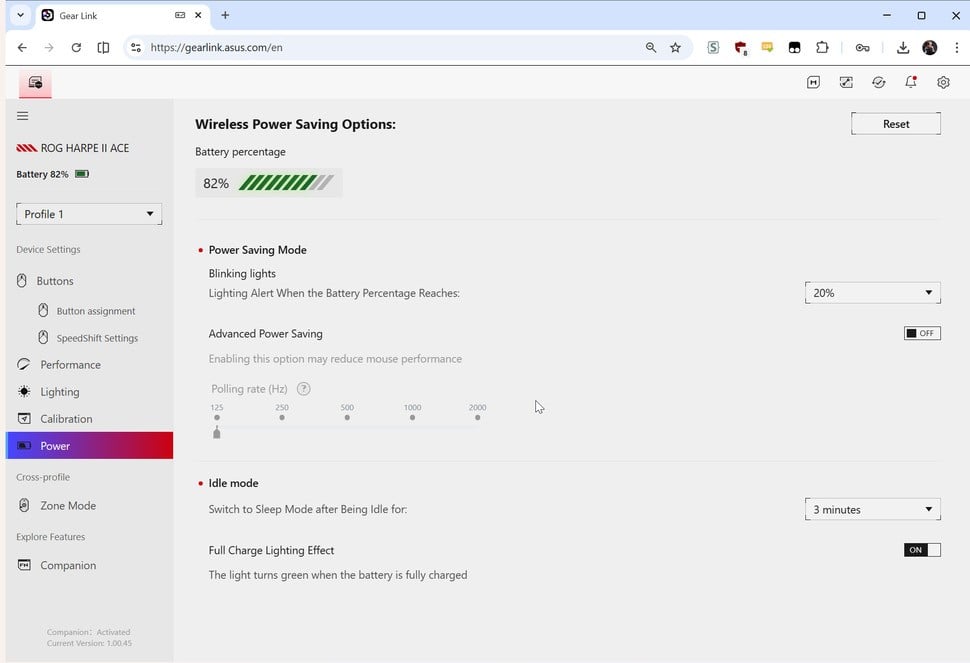Image resolution: width=970 pixels, height=663 pixels.
Task: Click the password key icon in browser toolbar
Action: pos(862,48)
